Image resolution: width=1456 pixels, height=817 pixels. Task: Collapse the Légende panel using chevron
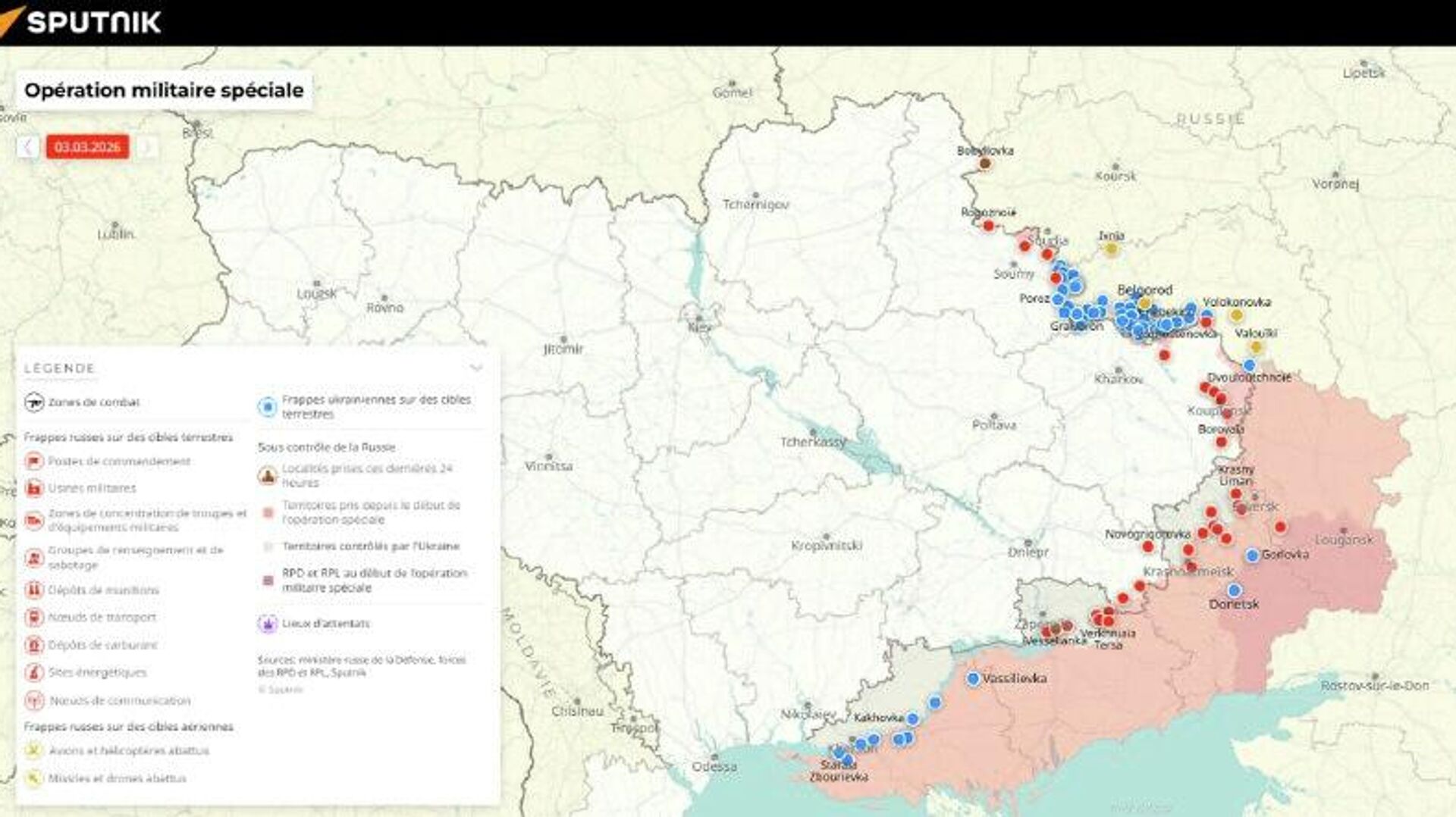pos(476,368)
